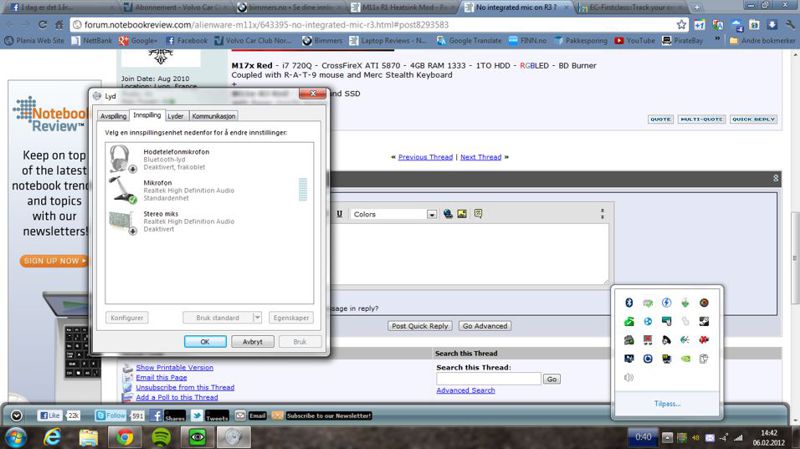Open Show Printable Version link
800x449 pixels.
point(174,367)
